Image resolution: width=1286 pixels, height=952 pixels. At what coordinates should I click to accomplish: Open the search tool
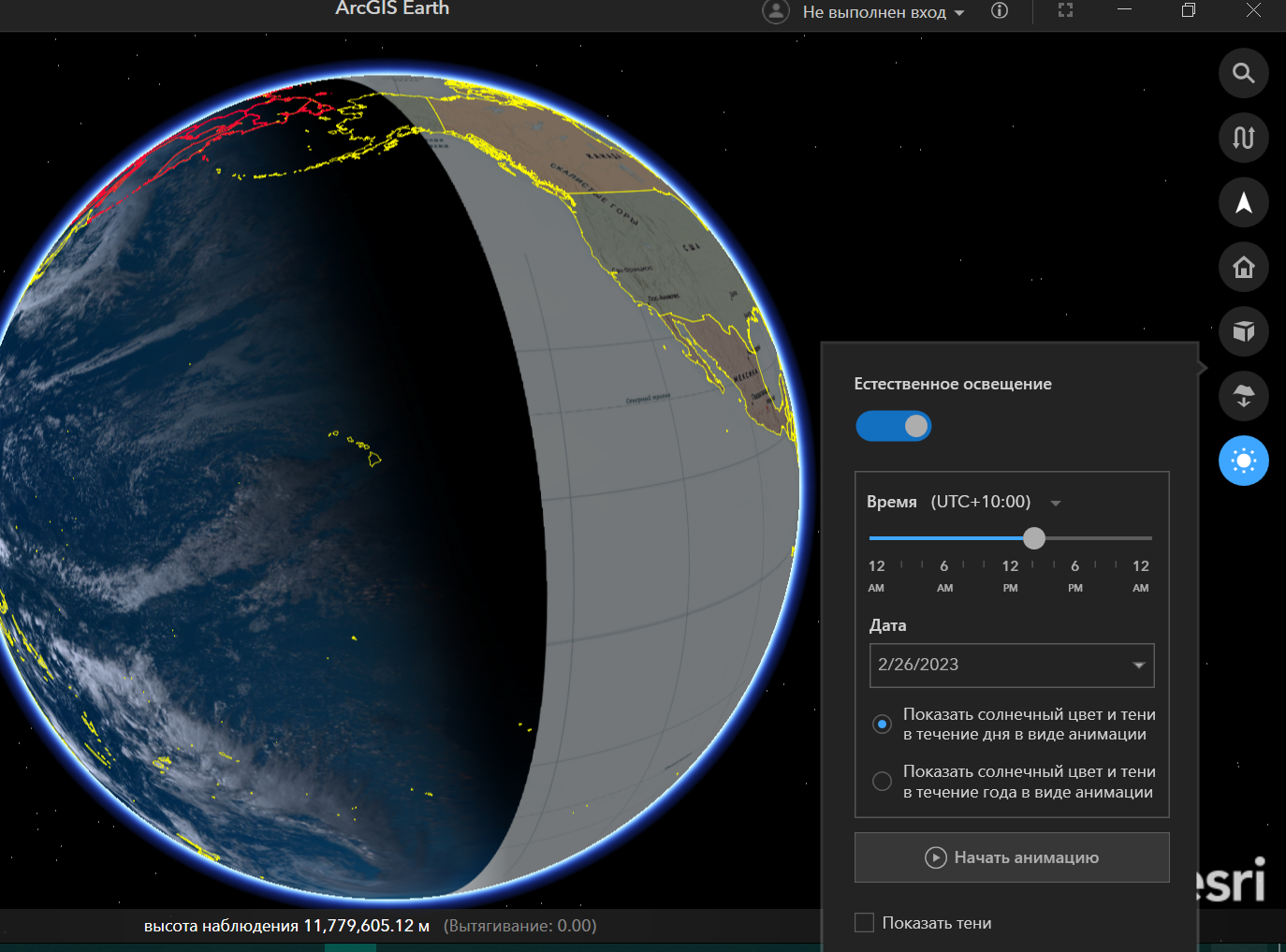tap(1243, 73)
